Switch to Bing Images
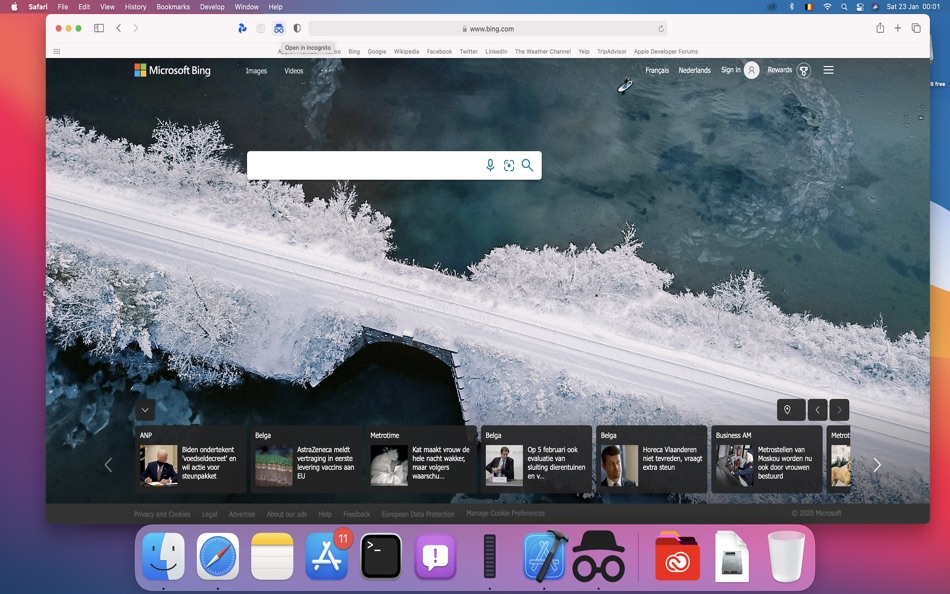 point(256,71)
